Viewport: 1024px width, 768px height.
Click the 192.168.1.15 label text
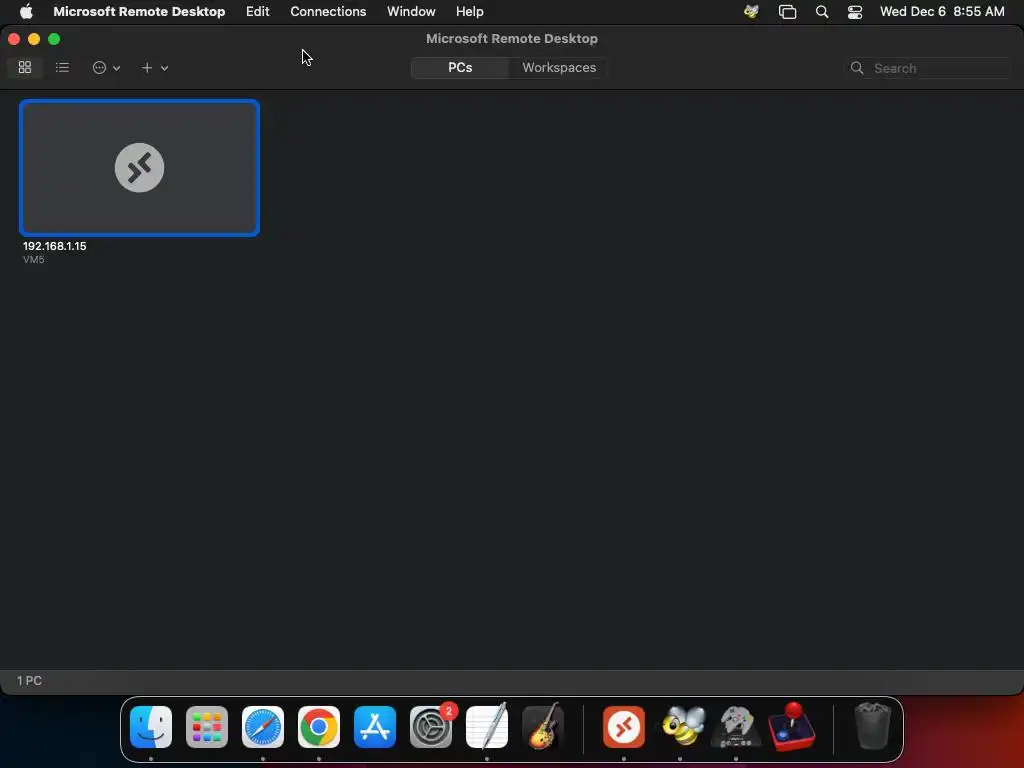[54, 246]
